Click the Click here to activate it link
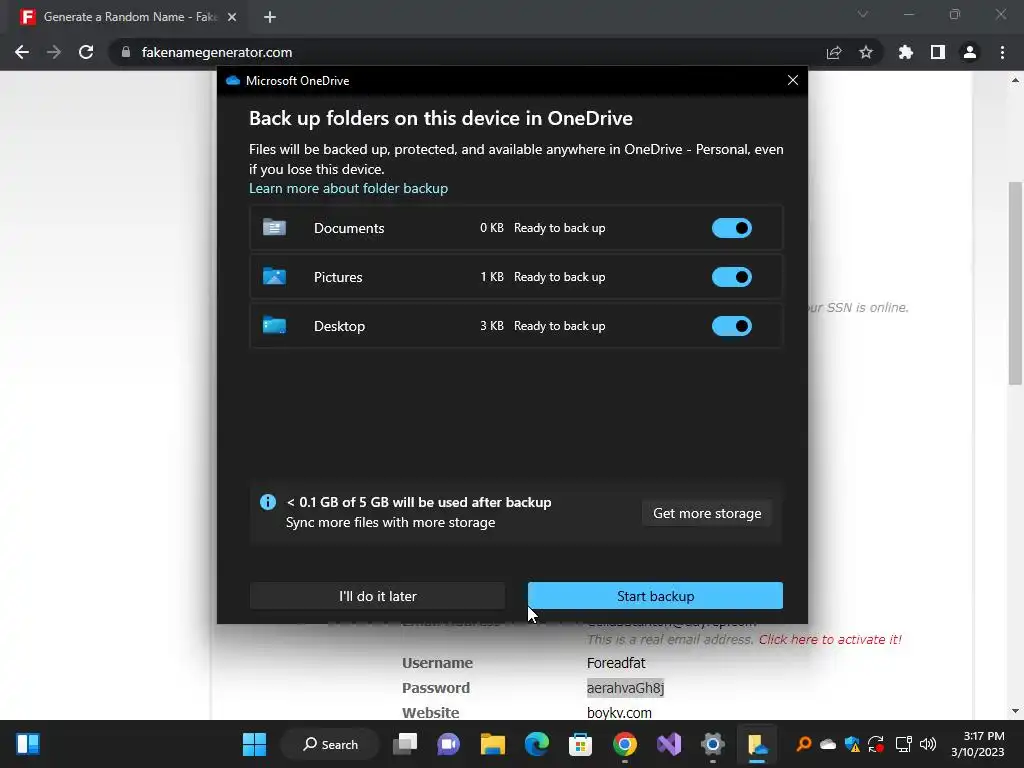This screenshot has width=1024, height=768. (830, 639)
